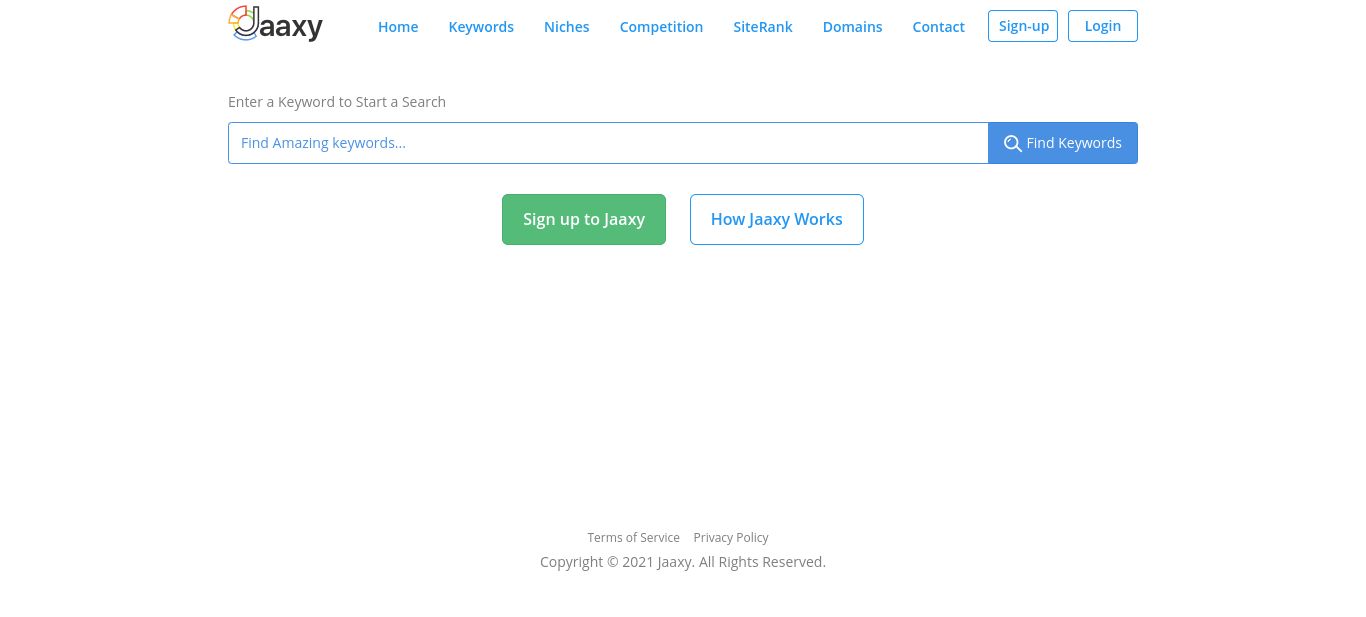
Task: Click the 'Enter a Keyword to Start a Search' label
Action: (x=337, y=102)
